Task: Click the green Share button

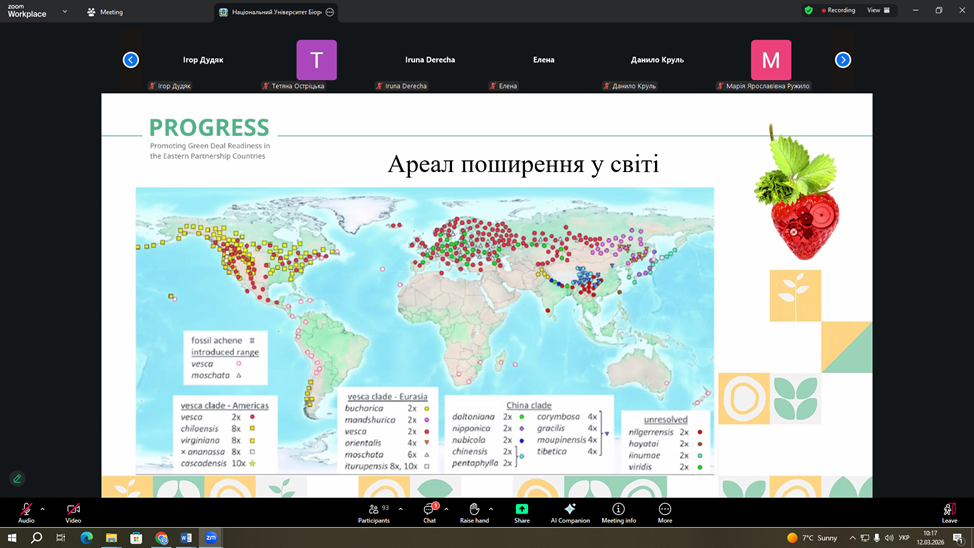Action: pos(521,510)
